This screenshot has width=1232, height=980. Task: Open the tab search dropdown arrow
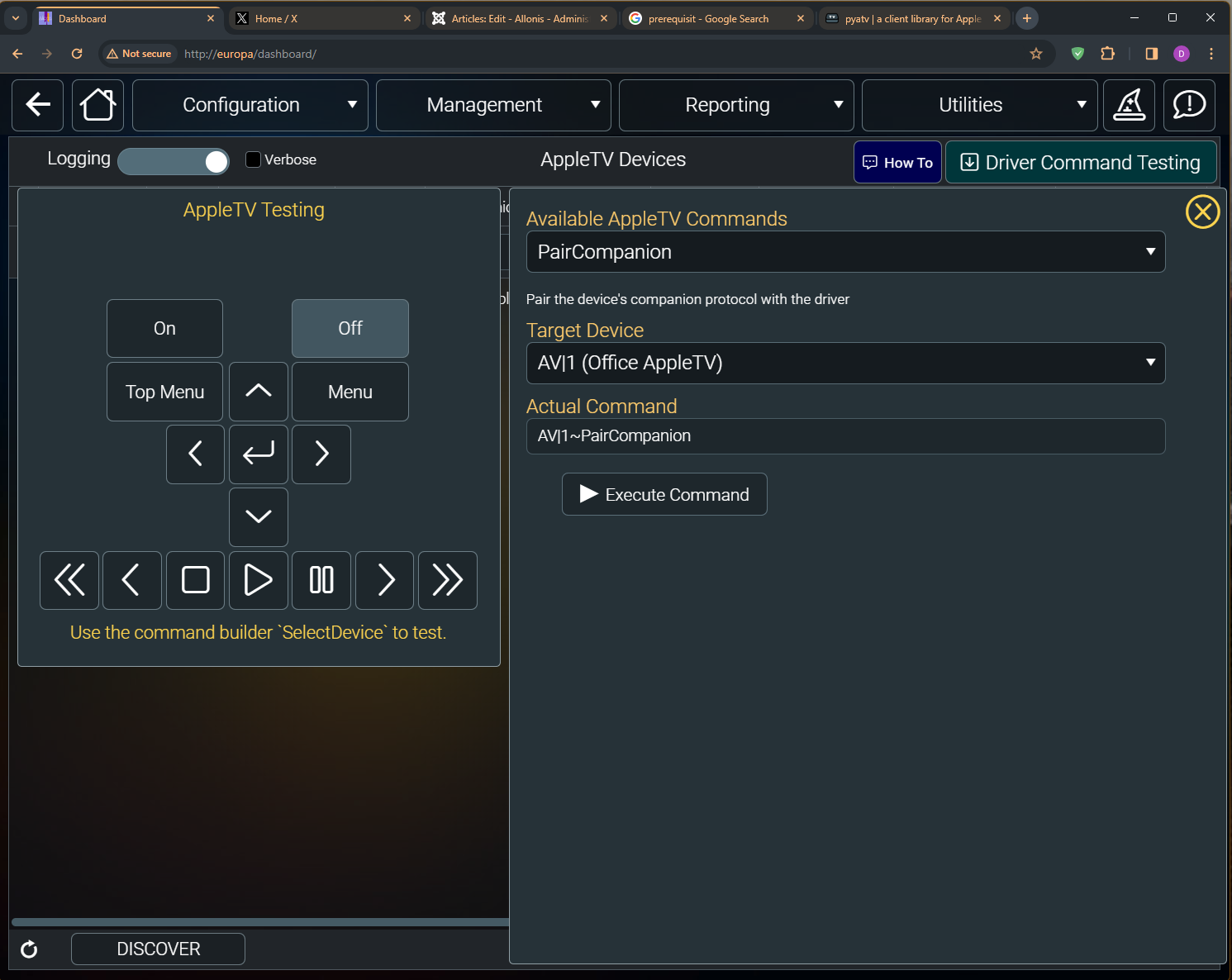pos(16,18)
